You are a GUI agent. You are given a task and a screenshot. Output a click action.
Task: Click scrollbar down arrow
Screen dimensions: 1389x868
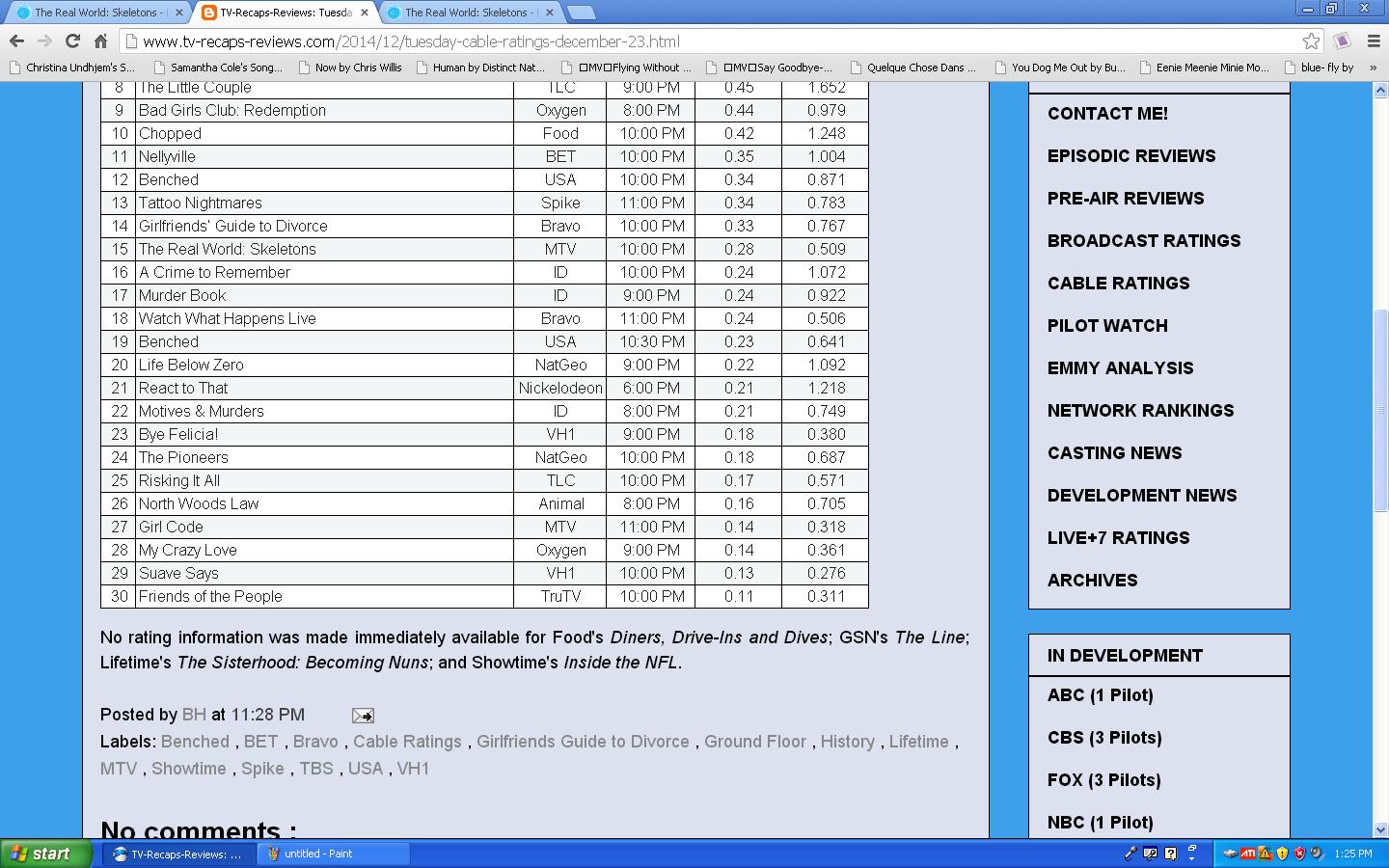1379,829
